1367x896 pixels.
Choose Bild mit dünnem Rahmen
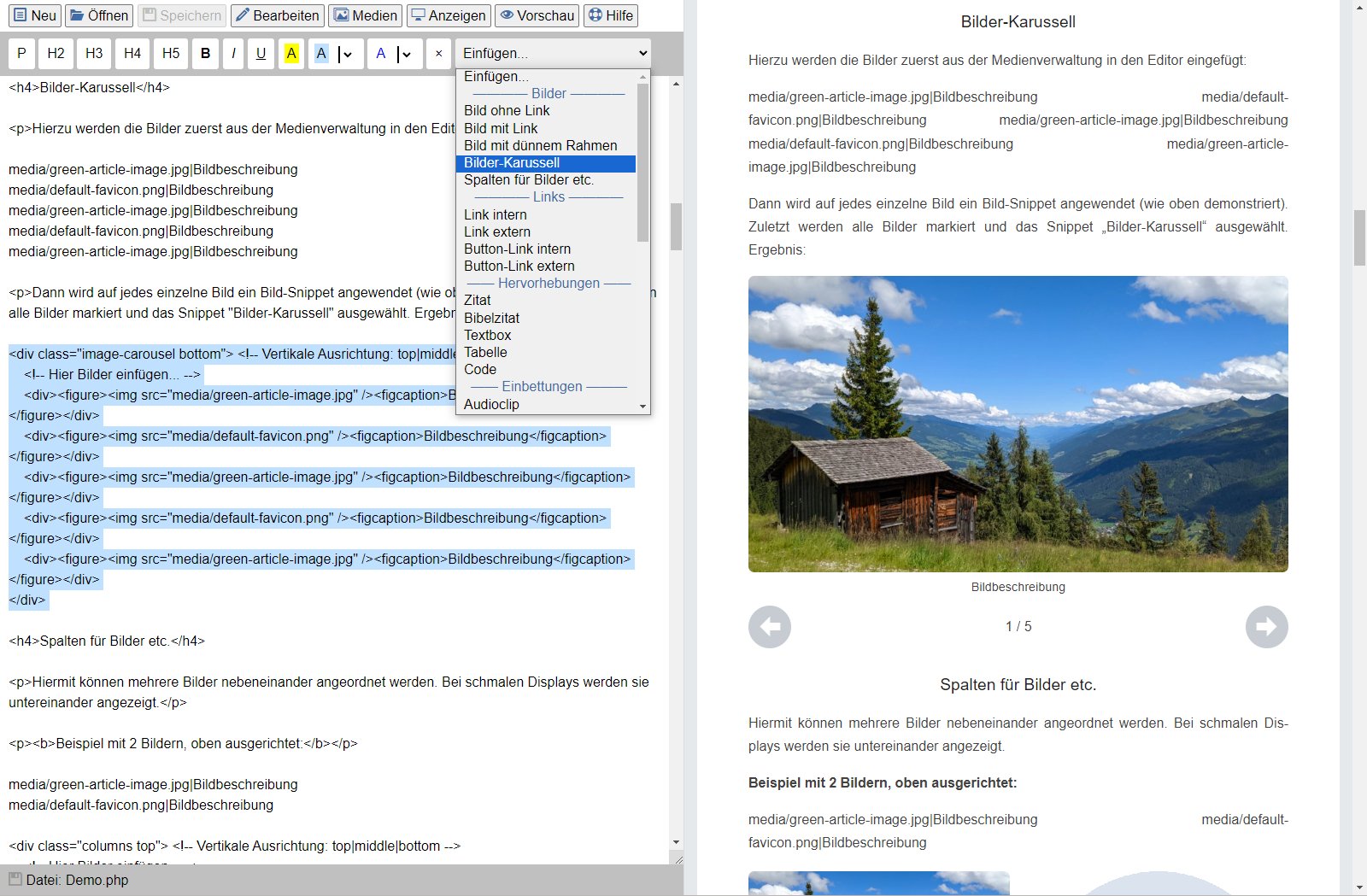(x=546, y=145)
